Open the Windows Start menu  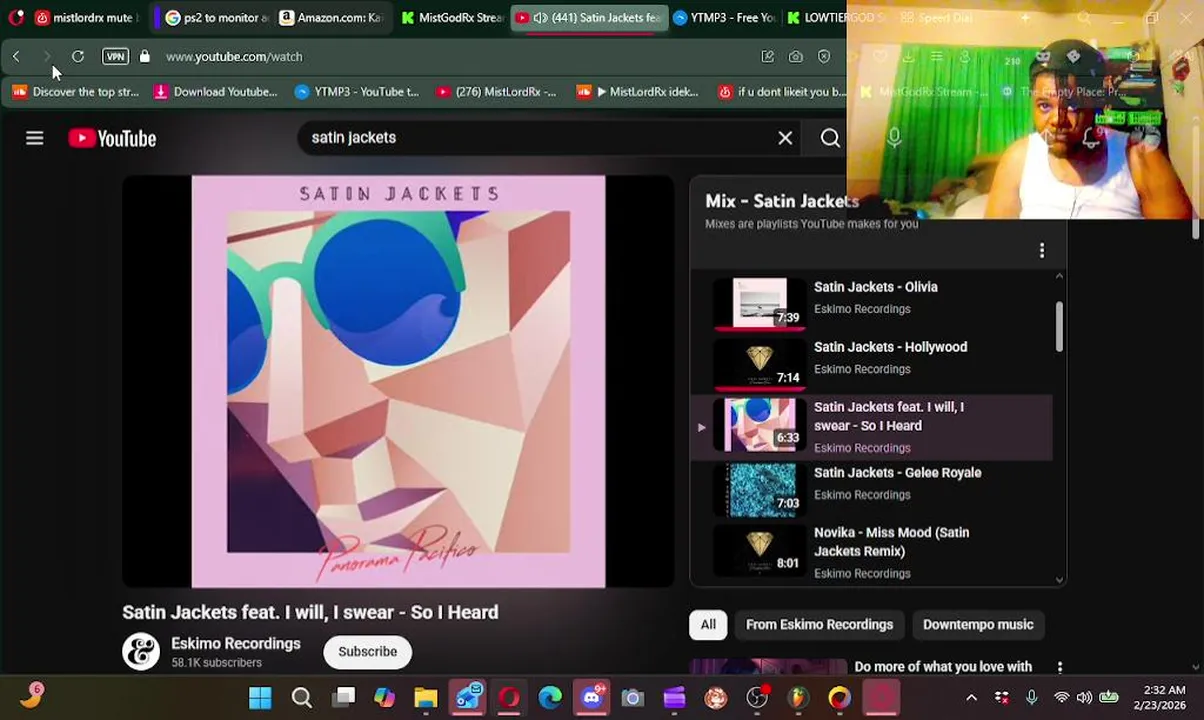pos(260,698)
